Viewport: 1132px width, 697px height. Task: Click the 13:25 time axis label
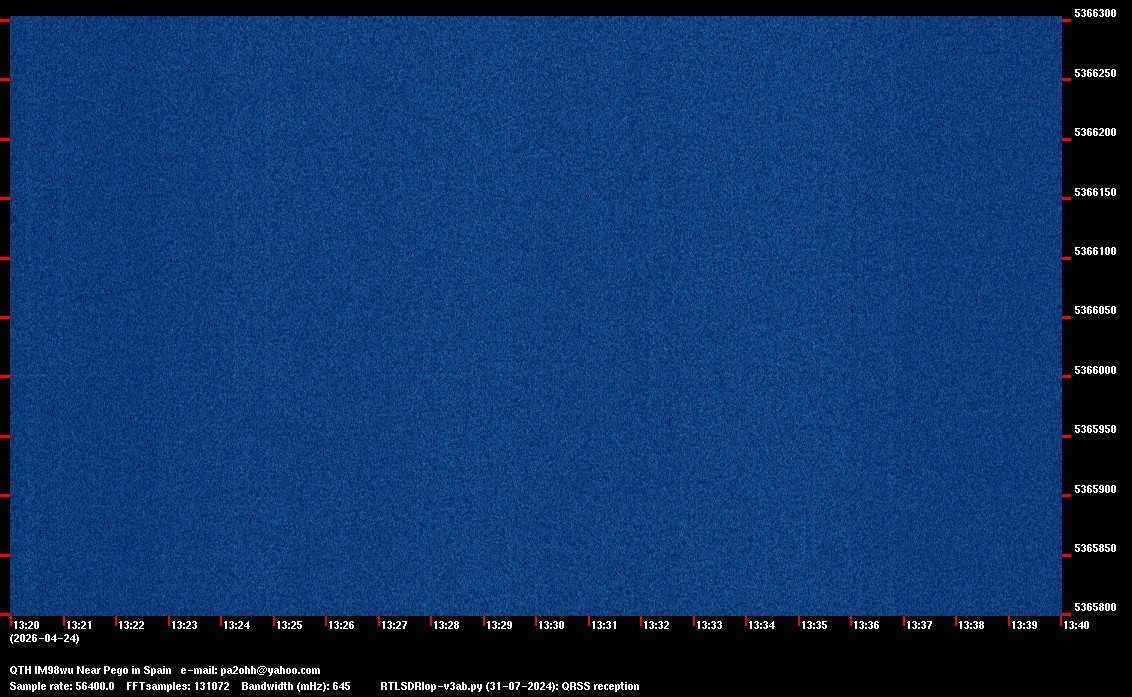[289, 625]
